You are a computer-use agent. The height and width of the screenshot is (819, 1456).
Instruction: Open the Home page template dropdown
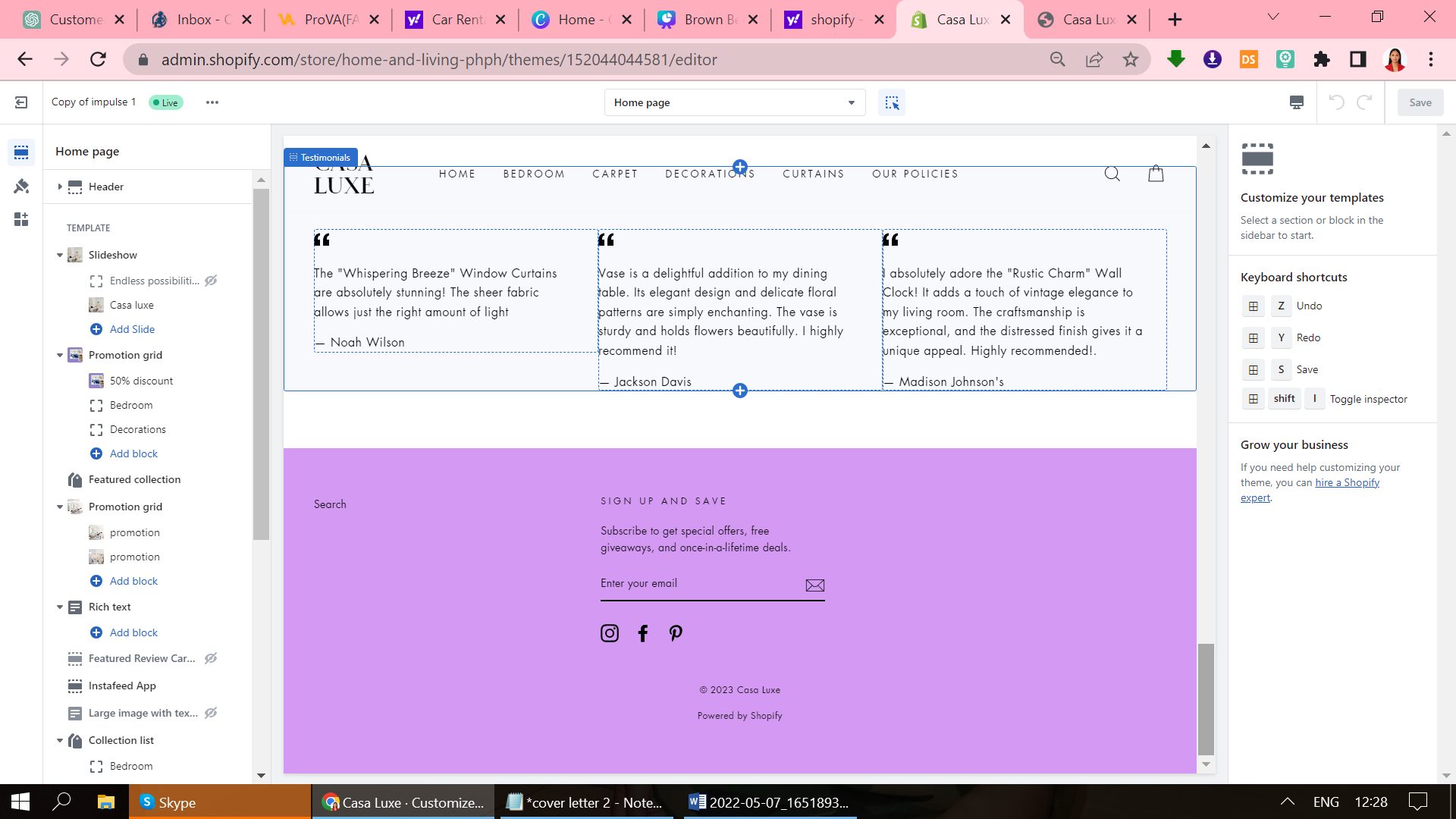(x=735, y=102)
